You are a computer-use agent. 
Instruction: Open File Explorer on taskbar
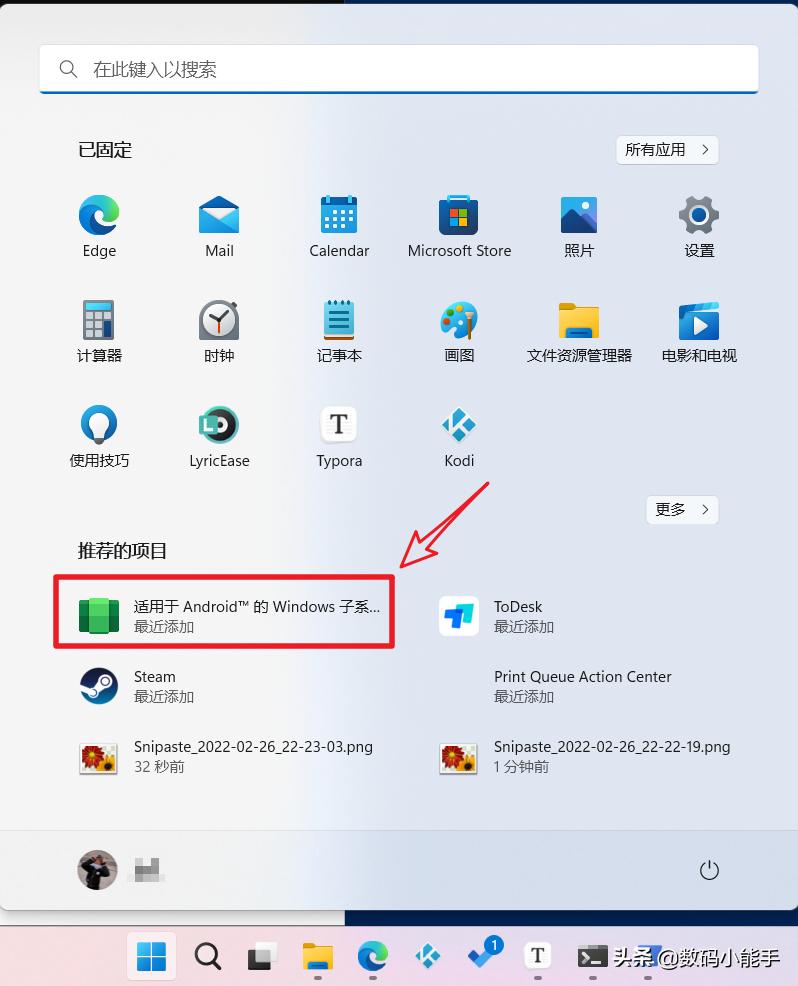pos(318,956)
